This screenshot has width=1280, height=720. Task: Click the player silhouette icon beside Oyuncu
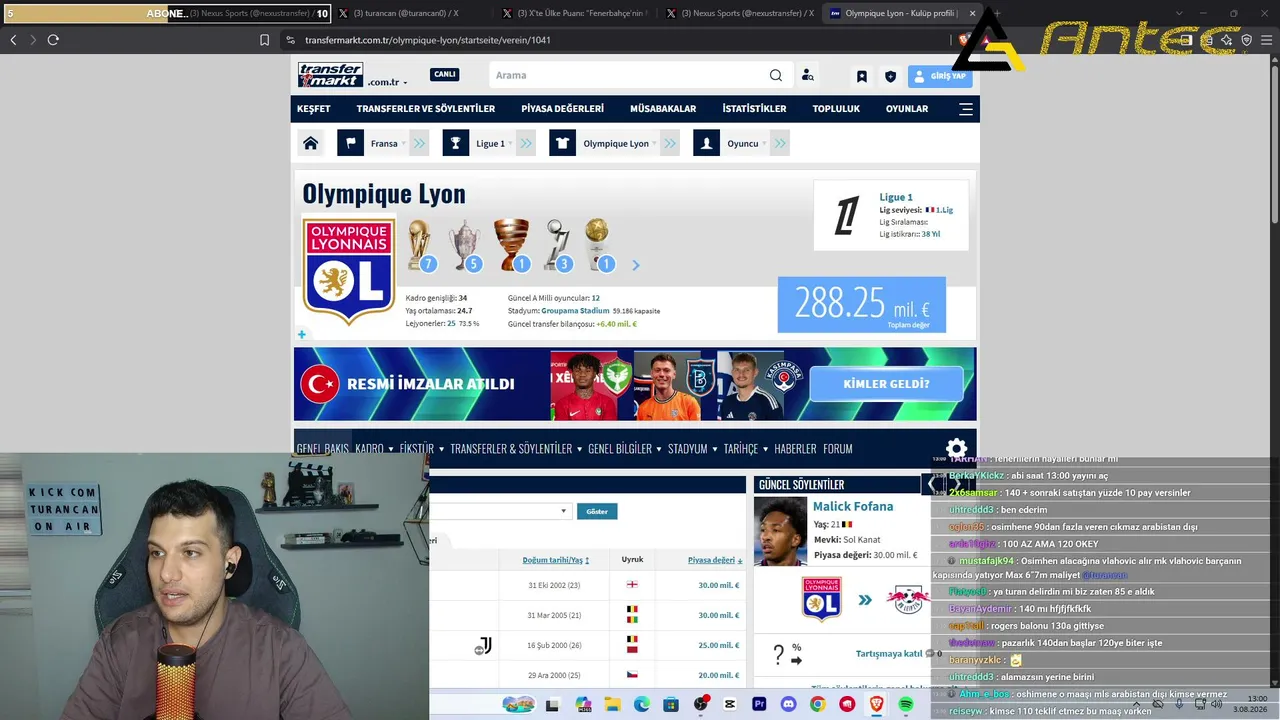pyautogui.click(x=707, y=143)
